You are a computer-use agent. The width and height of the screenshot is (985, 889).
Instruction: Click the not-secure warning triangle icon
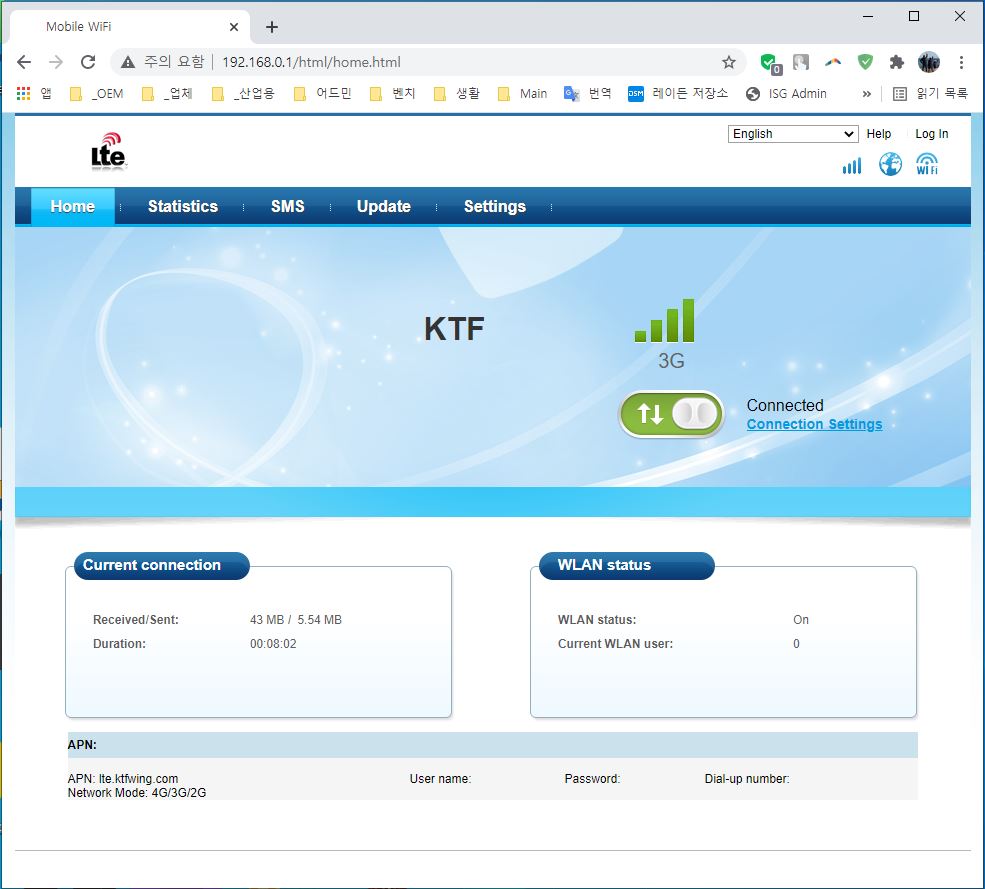coord(128,62)
